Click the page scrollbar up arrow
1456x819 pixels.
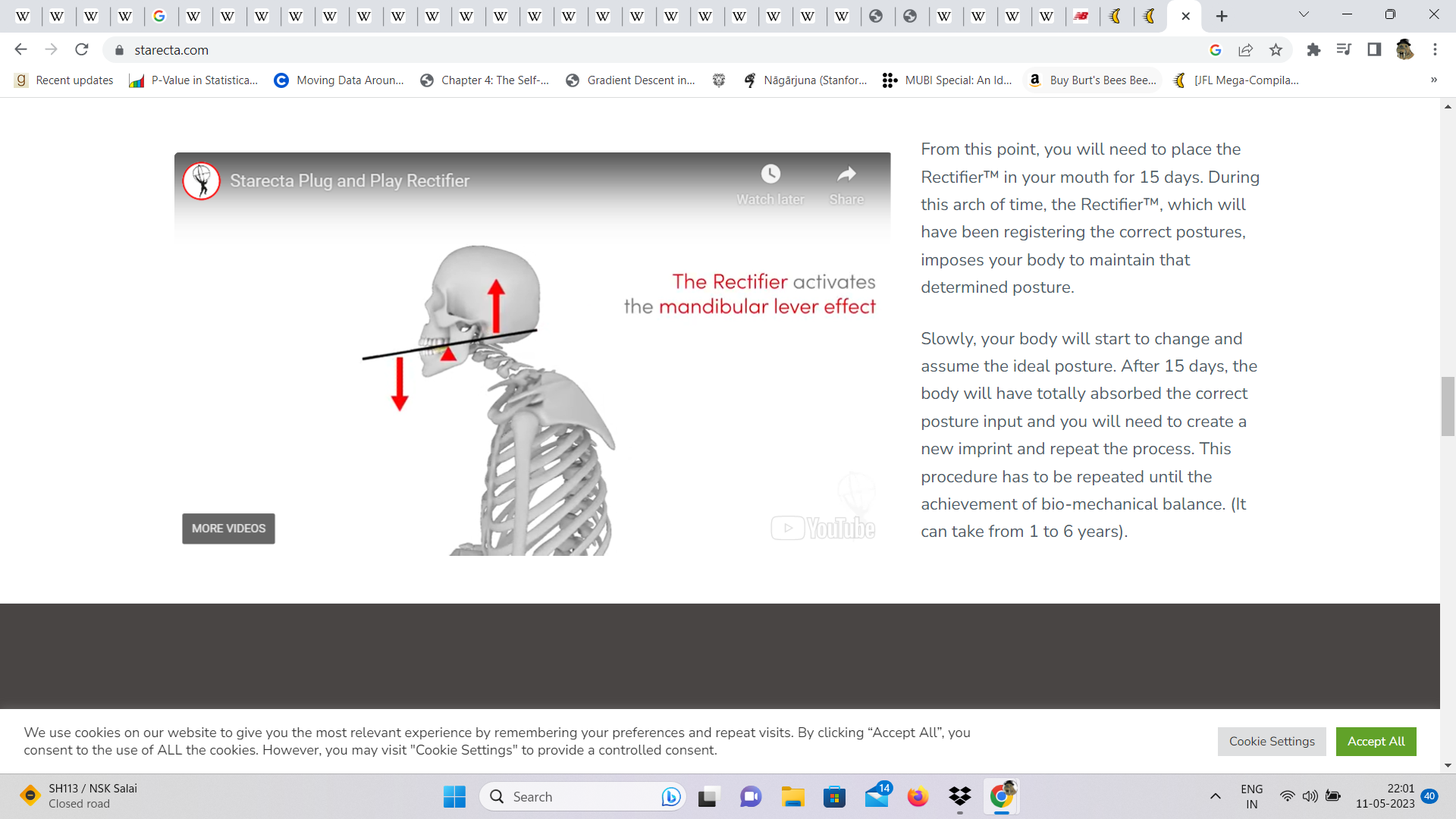point(1448,107)
